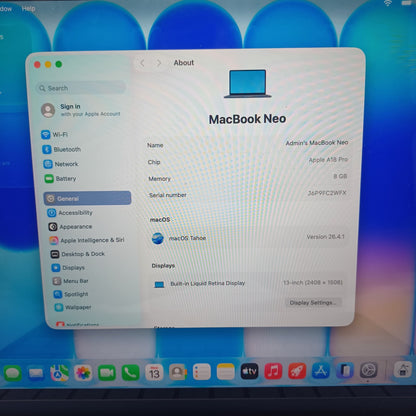This screenshot has height=416, width=416.
Task: Open Spotlight settings
Action: (x=71, y=294)
